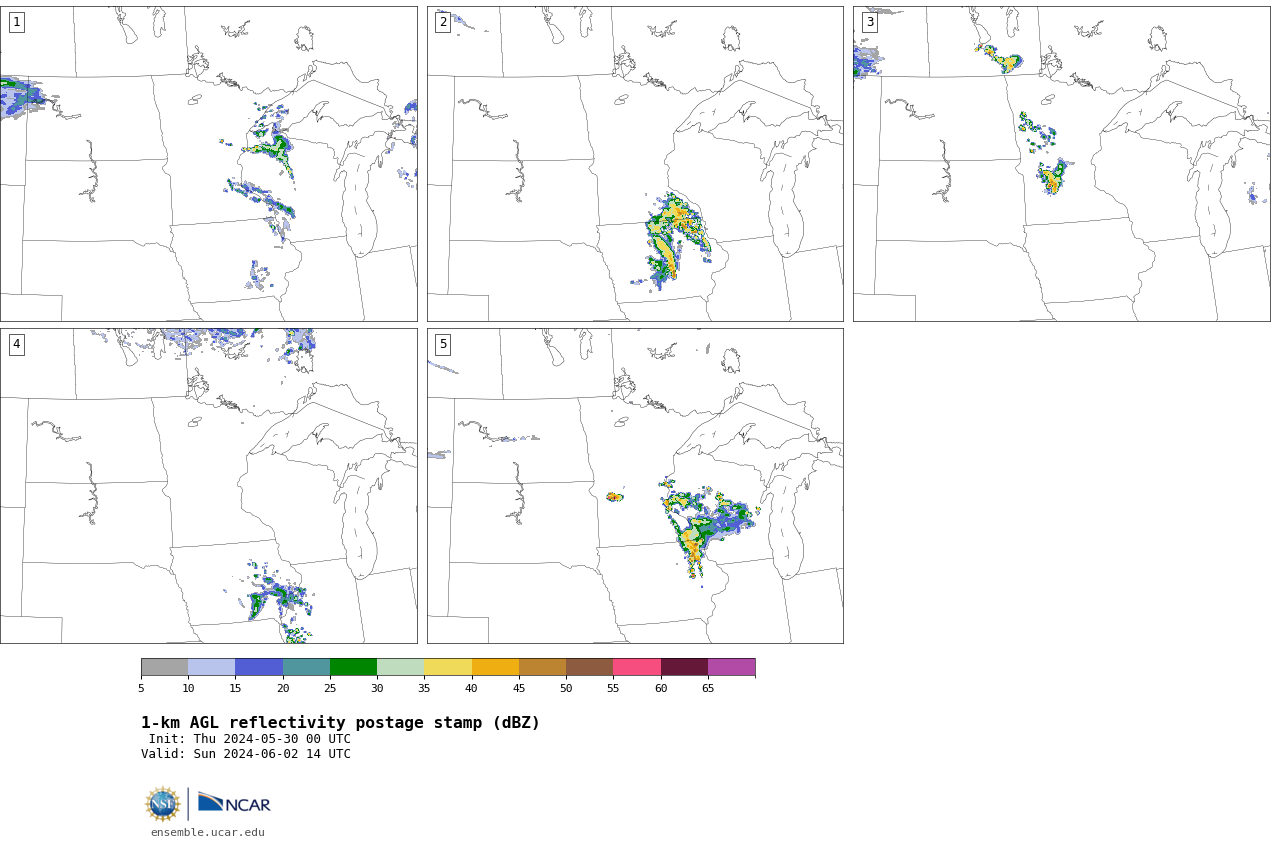
Task: Click the purple 65+ dBZ swatch
Action: coord(732,667)
